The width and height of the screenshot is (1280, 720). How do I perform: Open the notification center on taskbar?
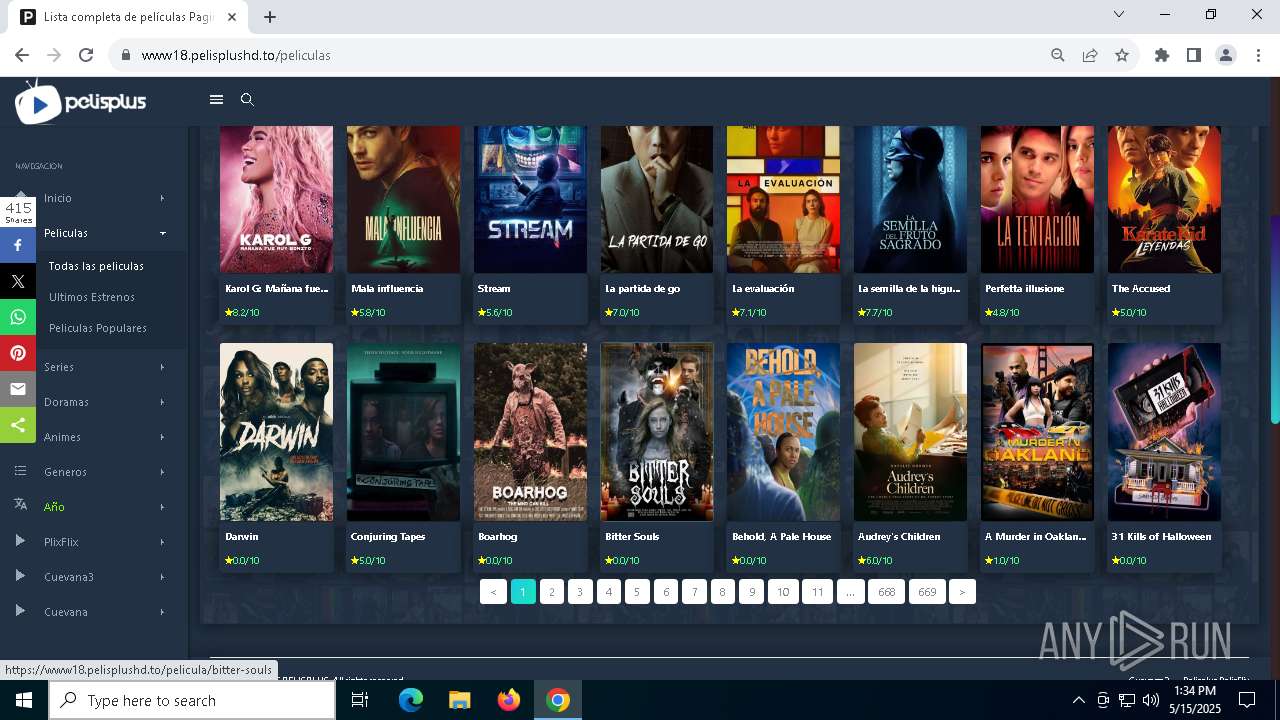tap(1246, 700)
